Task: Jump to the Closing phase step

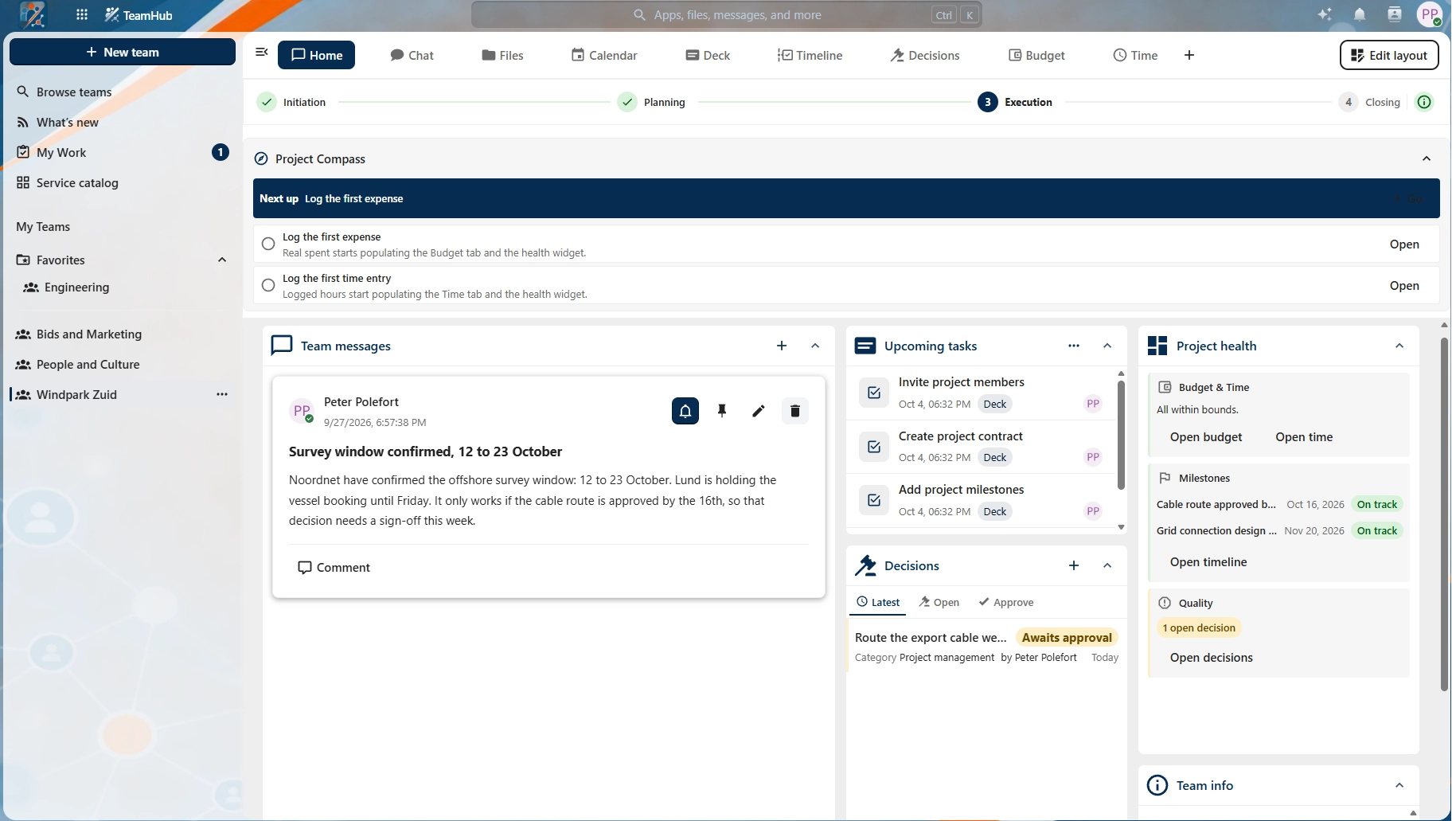Action: (x=1370, y=102)
